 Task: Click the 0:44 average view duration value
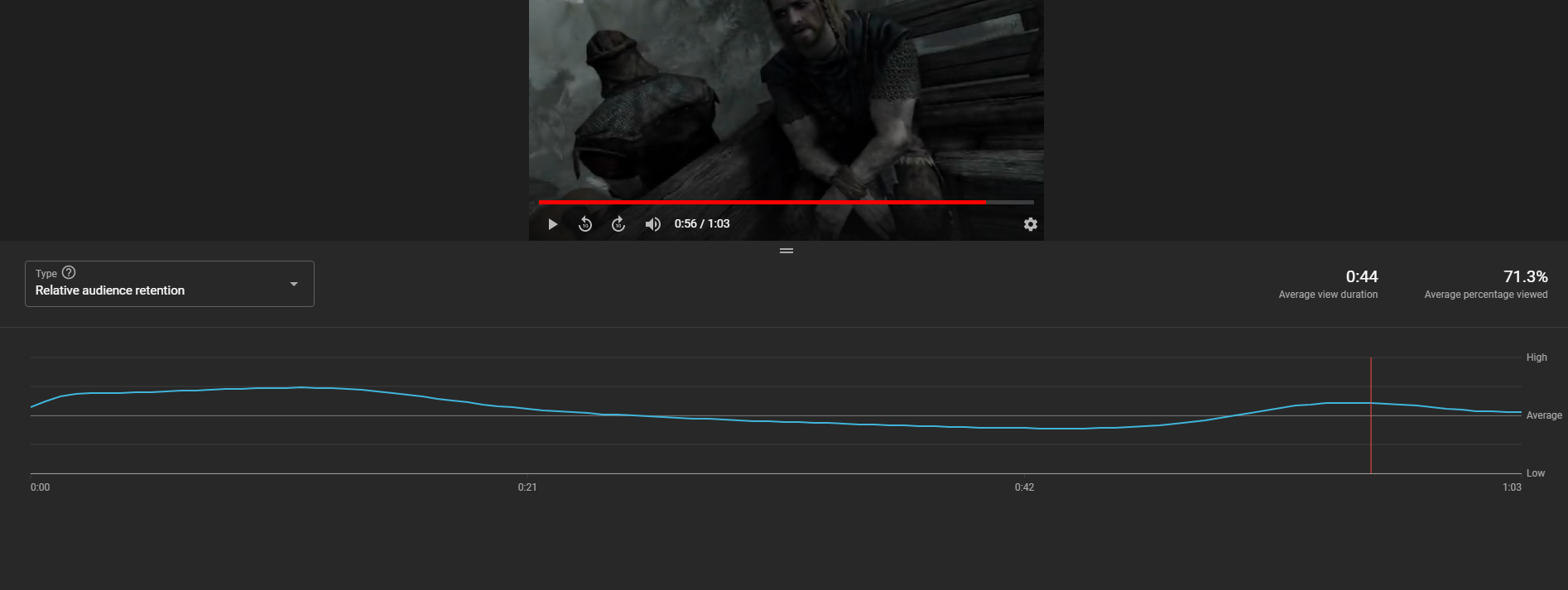[1361, 276]
